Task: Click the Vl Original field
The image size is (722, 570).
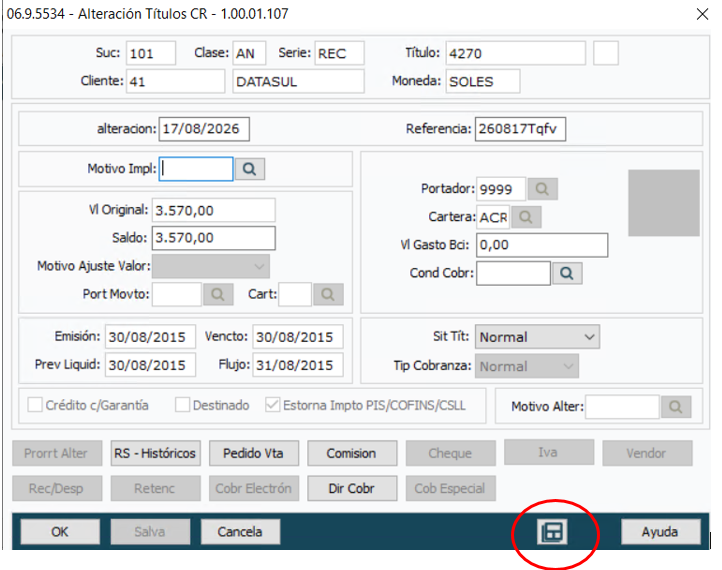Action: point(214,210)
